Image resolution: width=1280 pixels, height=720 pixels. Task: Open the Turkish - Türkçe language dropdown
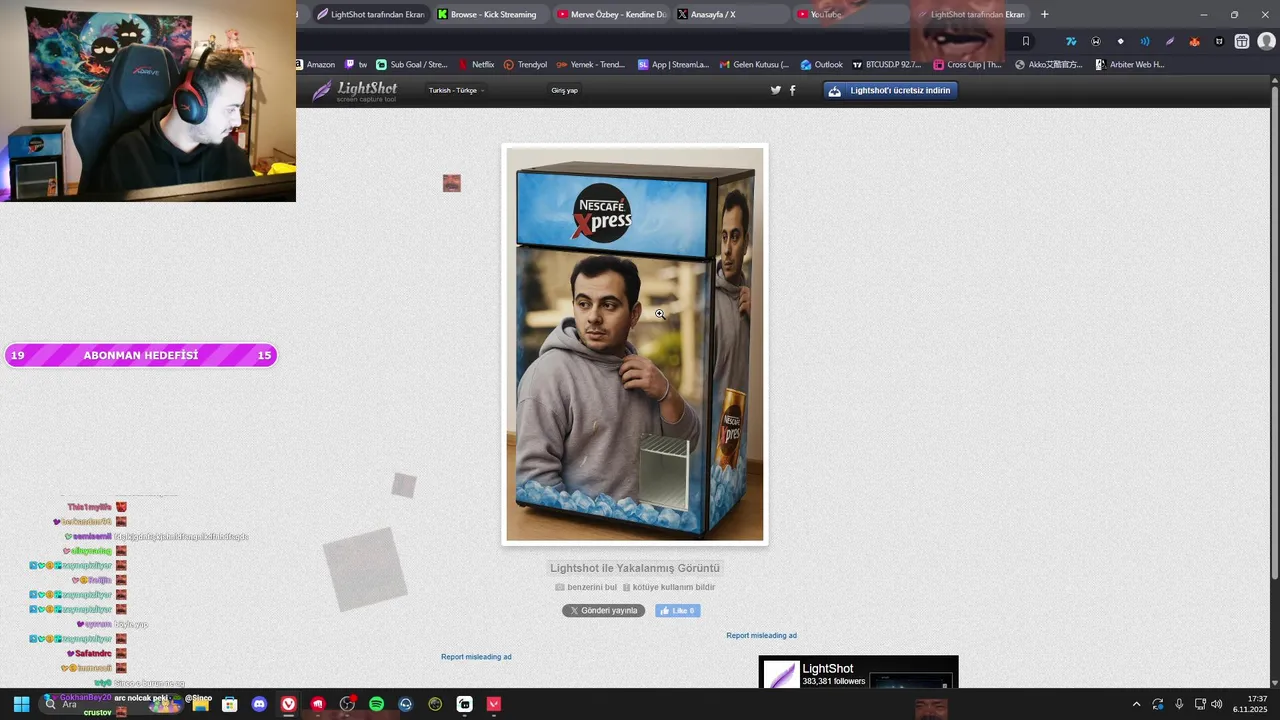[457, 90]
